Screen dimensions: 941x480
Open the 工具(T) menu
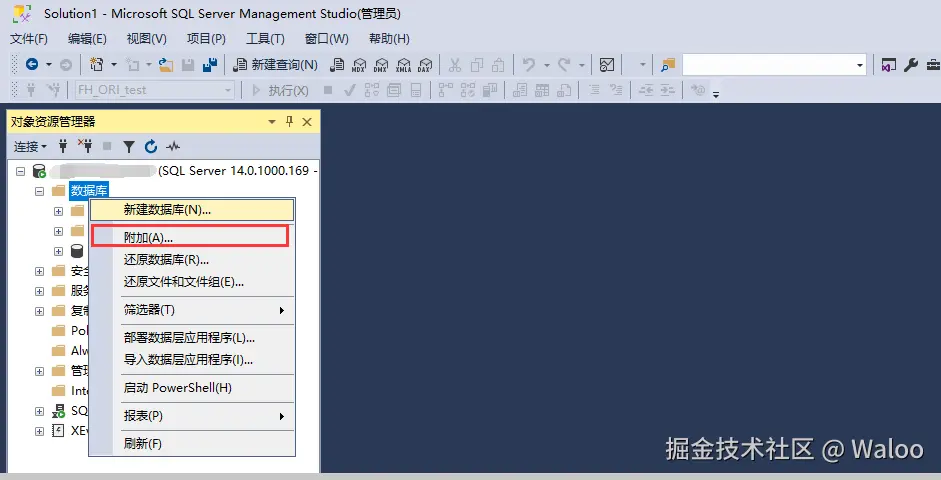pos(265,38)
